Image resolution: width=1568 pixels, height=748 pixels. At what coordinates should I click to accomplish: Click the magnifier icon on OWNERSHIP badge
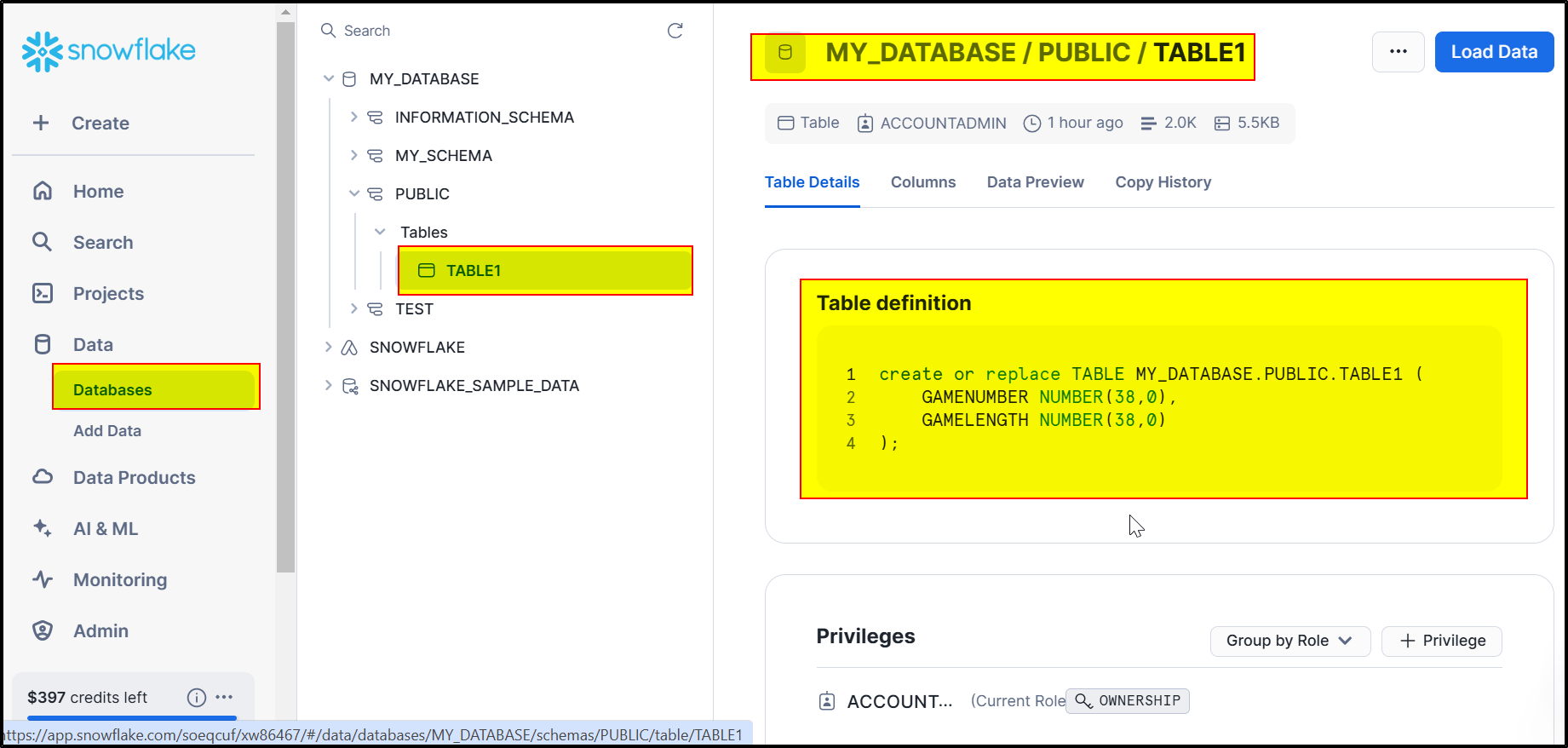[x=1083, y=701]
